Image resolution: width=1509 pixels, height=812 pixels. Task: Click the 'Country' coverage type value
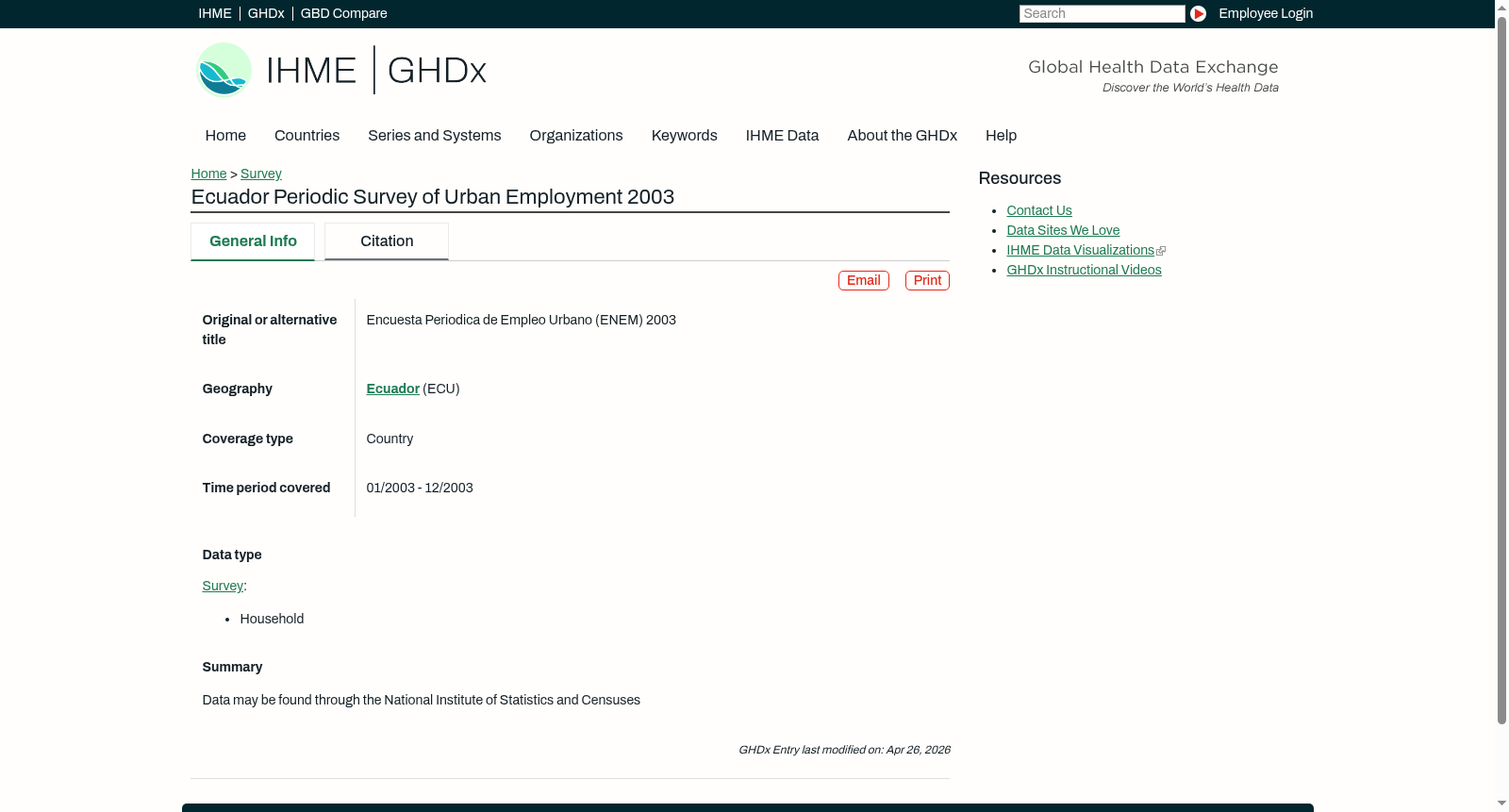(x=390, y=439)
